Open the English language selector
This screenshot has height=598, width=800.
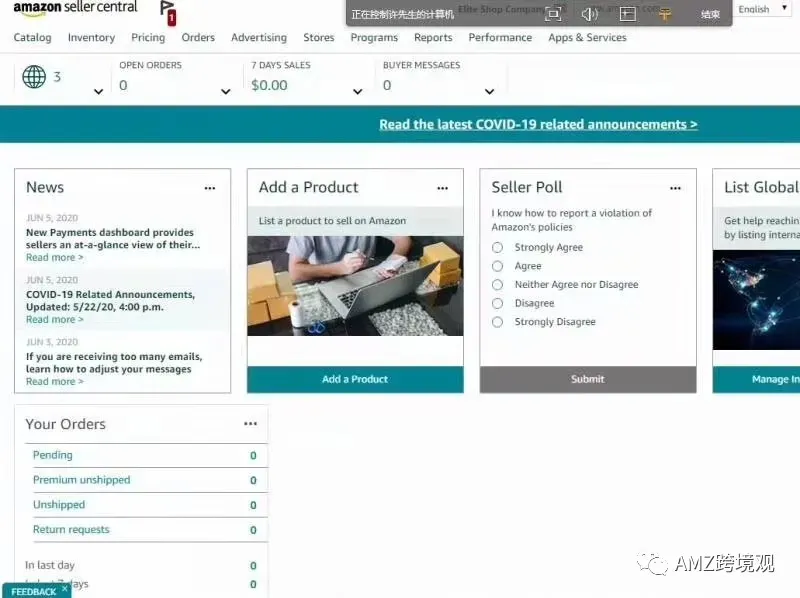pyautogui.click(x=762, y=9)
